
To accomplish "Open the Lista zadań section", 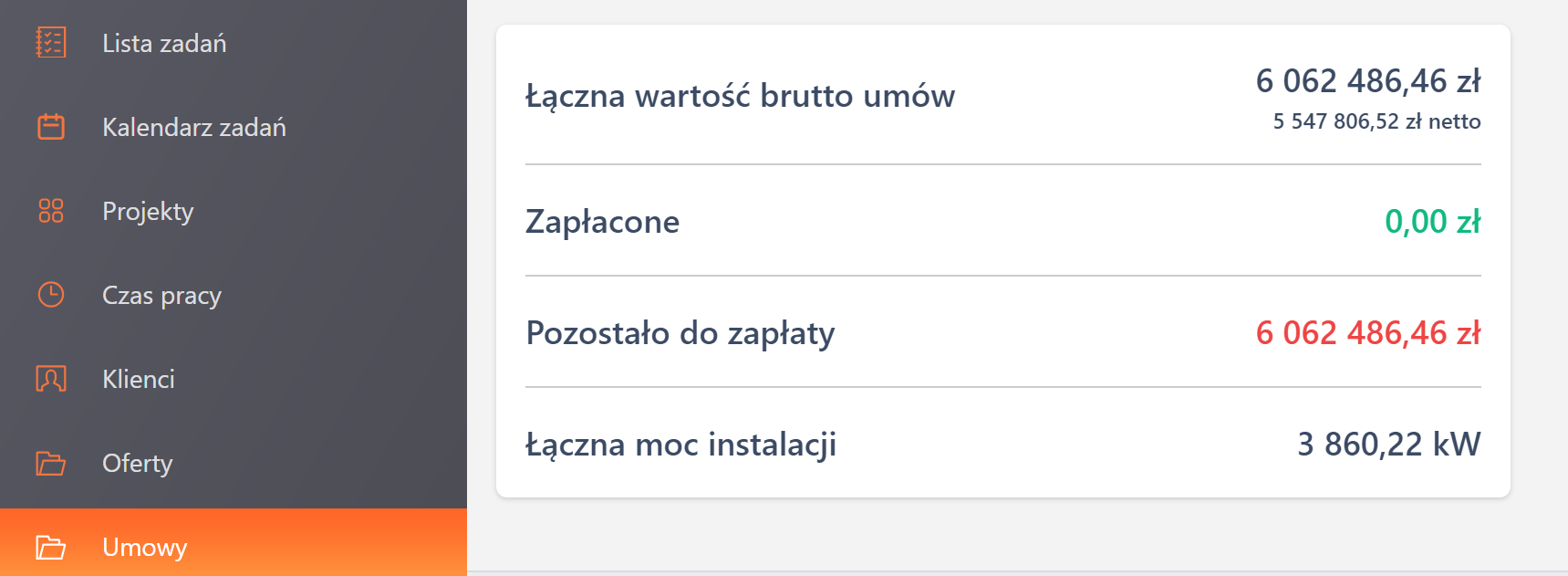I will tap(164, 42).
